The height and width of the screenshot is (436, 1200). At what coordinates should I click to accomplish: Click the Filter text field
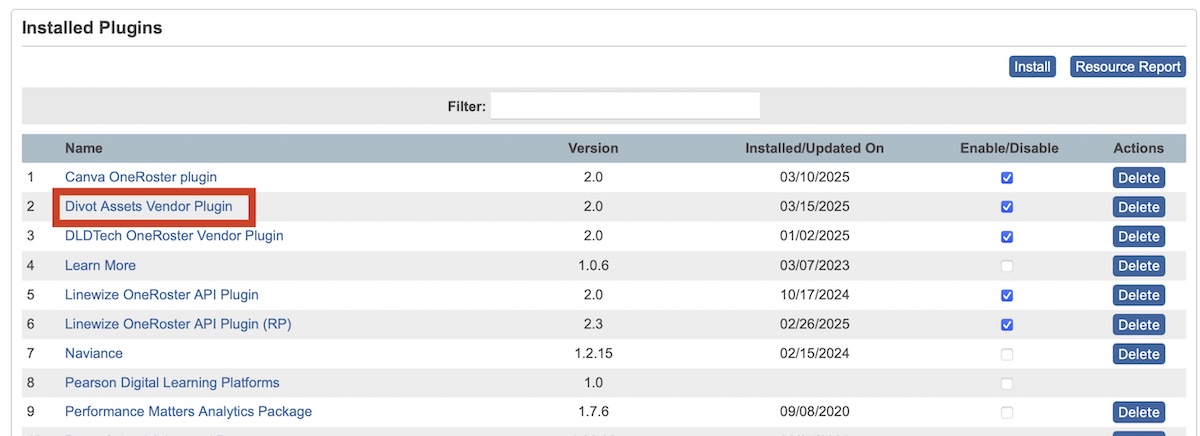tap(625, 106)
